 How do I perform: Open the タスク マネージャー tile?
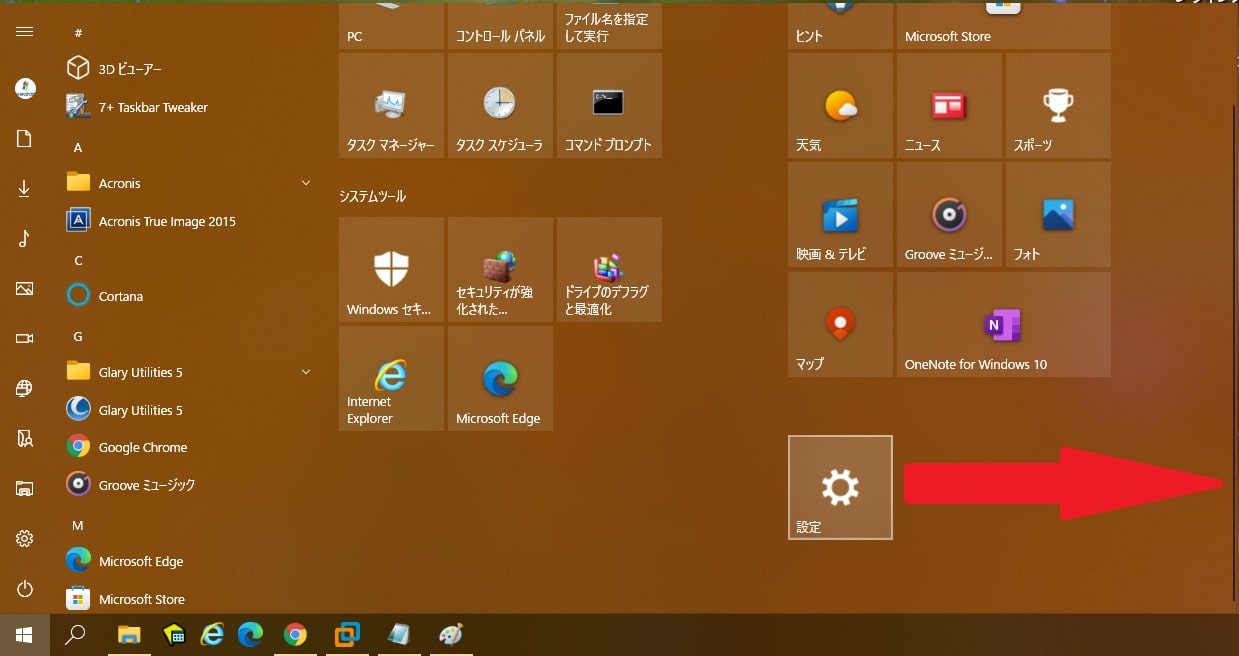(391, 106)
